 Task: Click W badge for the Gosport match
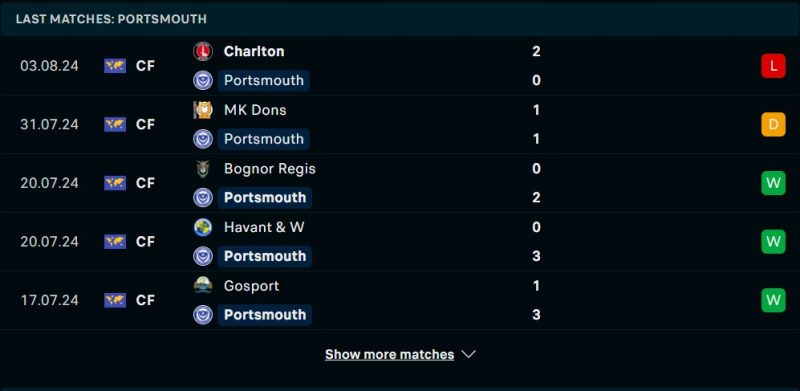pos(773,300)
